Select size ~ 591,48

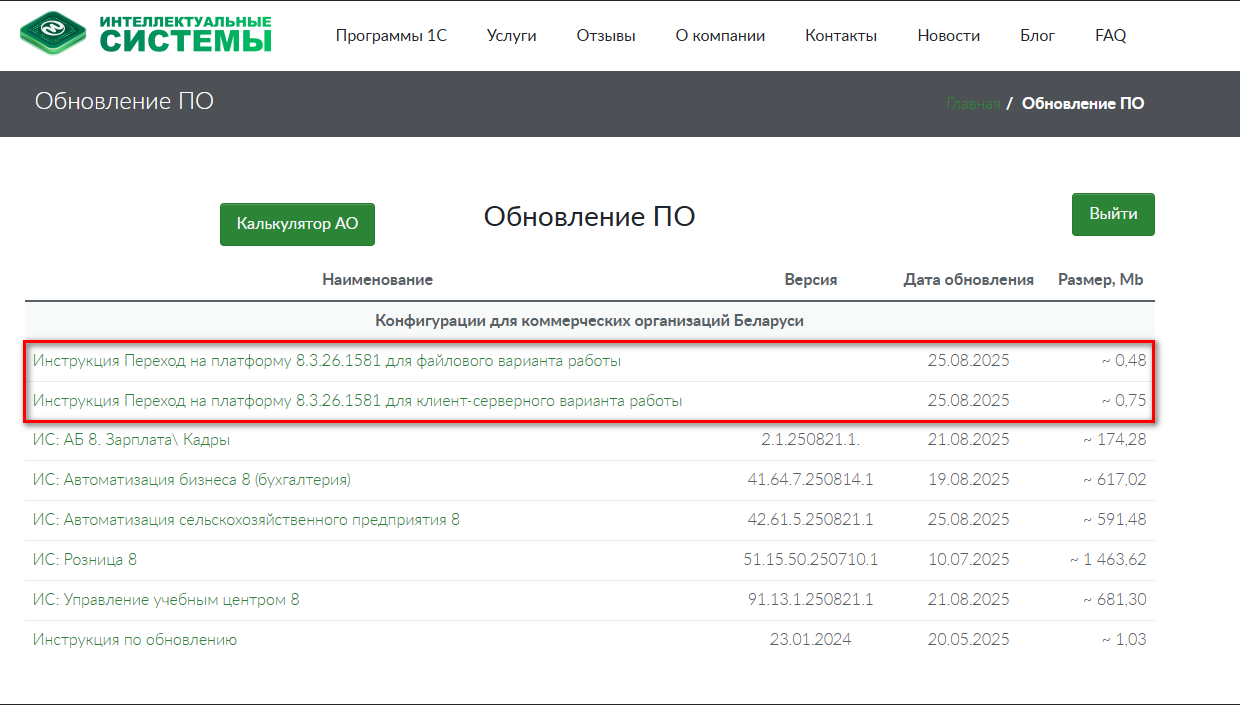click(1114, 520)
